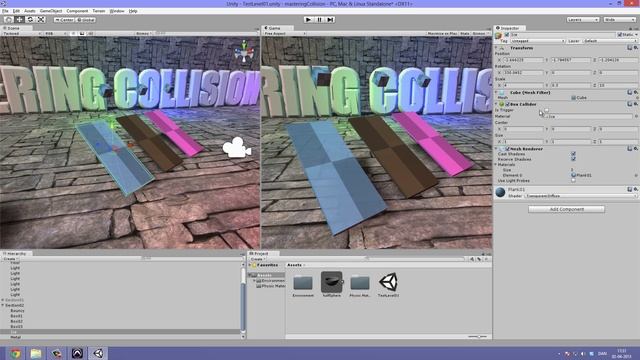Image resolution: width=640 pixels, height=360 pixels.
Task: Open the GameObject menu
Action: tap(51, 11)
